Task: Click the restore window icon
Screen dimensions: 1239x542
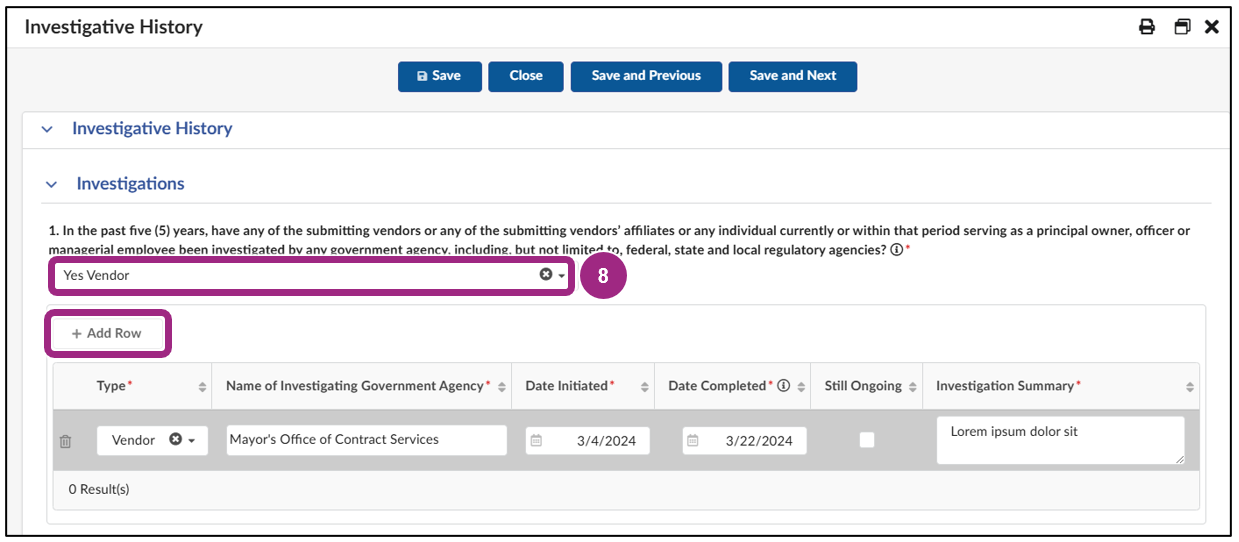Action: [1182, 27]
